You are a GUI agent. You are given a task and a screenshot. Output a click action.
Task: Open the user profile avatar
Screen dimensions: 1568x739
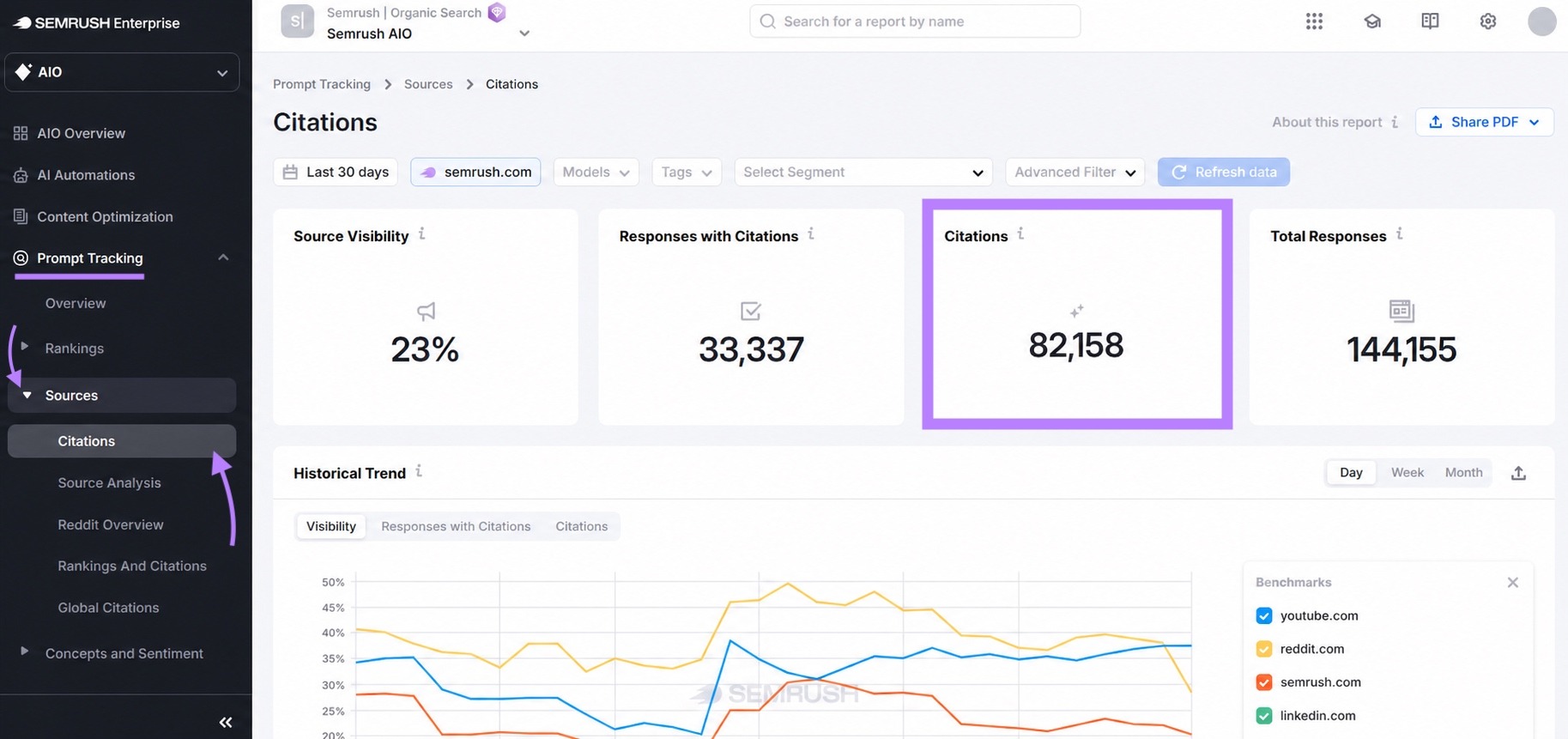(x=1541, y=21)
